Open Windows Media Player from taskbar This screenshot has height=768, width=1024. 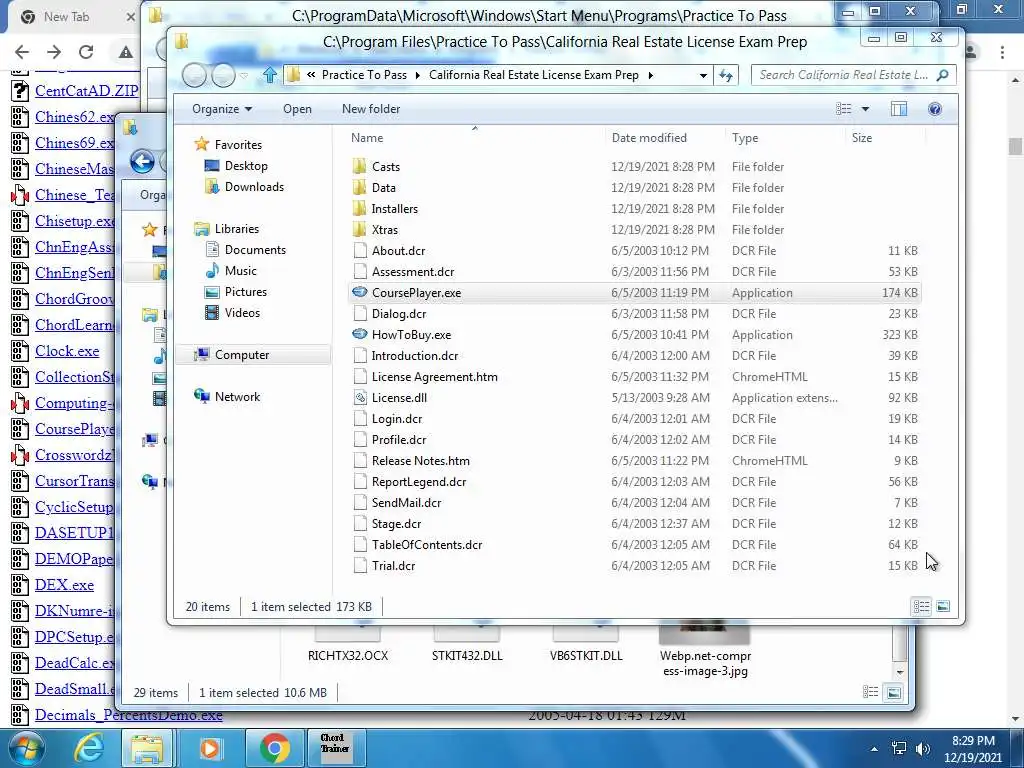click(210, 748)
